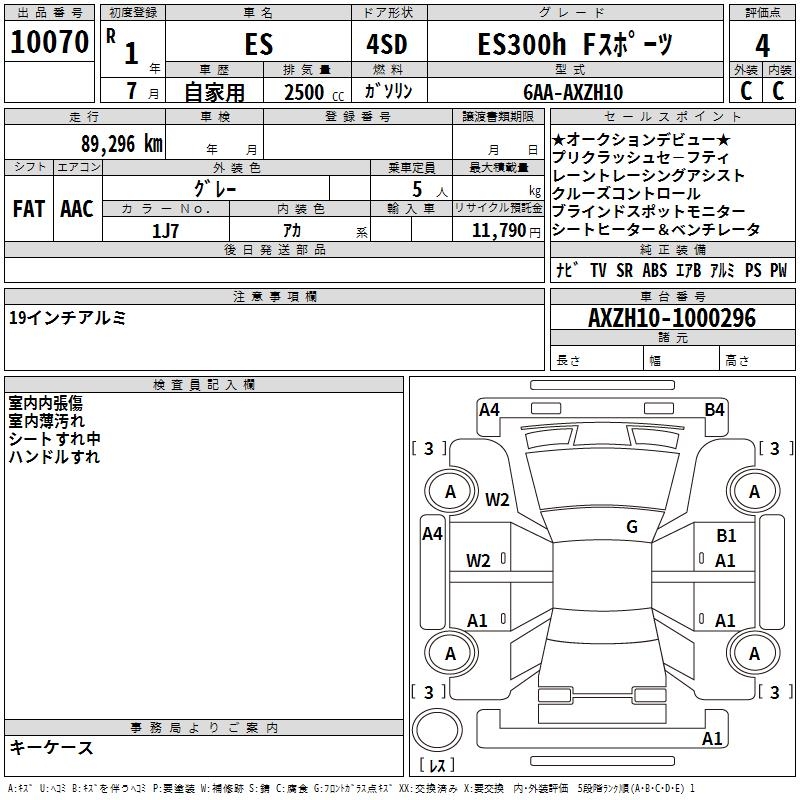Viewport: 800px width, 800px height.
Task: Select the office note キーケース
Action: click(51, 747)
